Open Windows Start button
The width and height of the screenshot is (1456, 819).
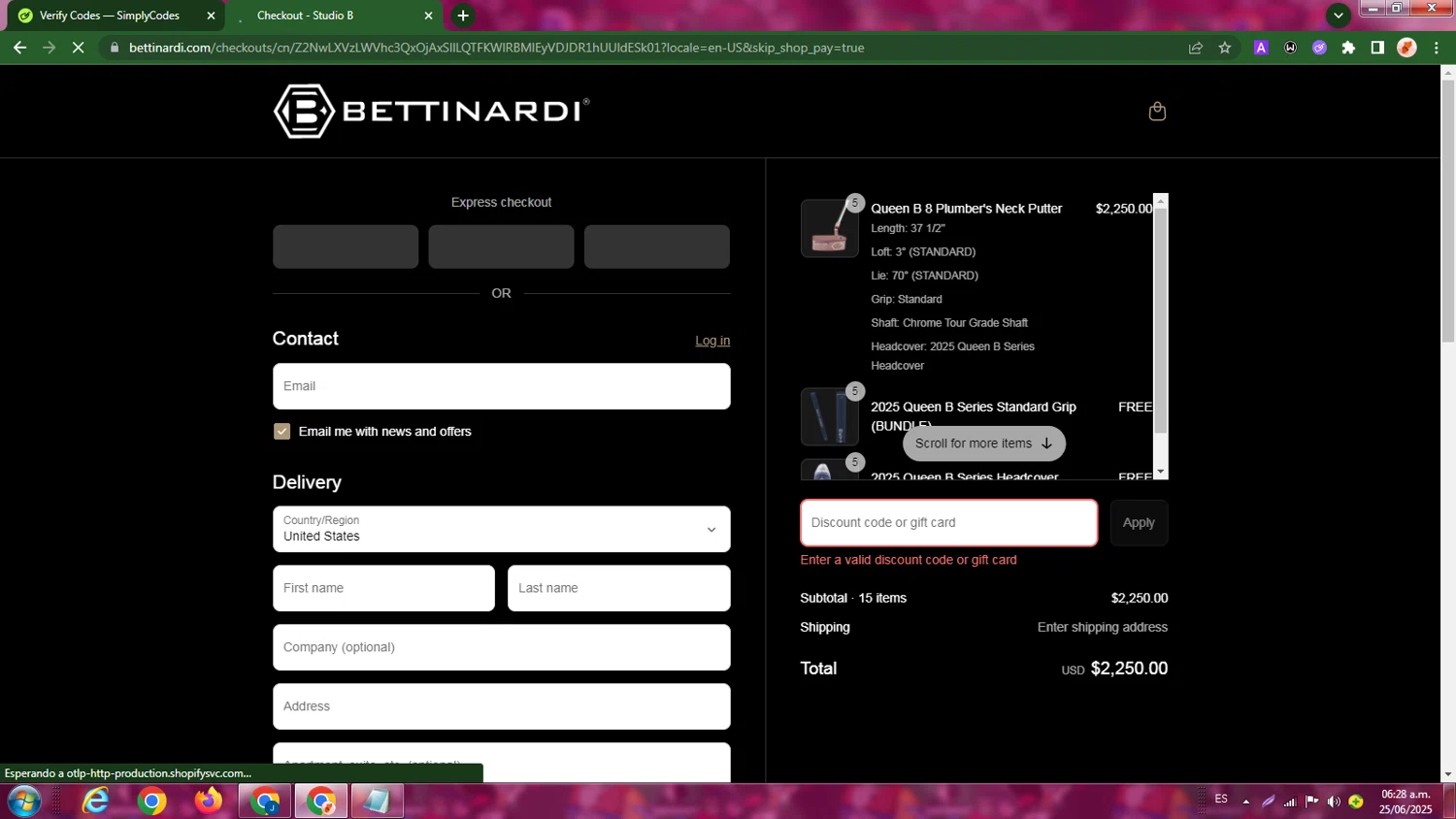(x=23, y=802)
